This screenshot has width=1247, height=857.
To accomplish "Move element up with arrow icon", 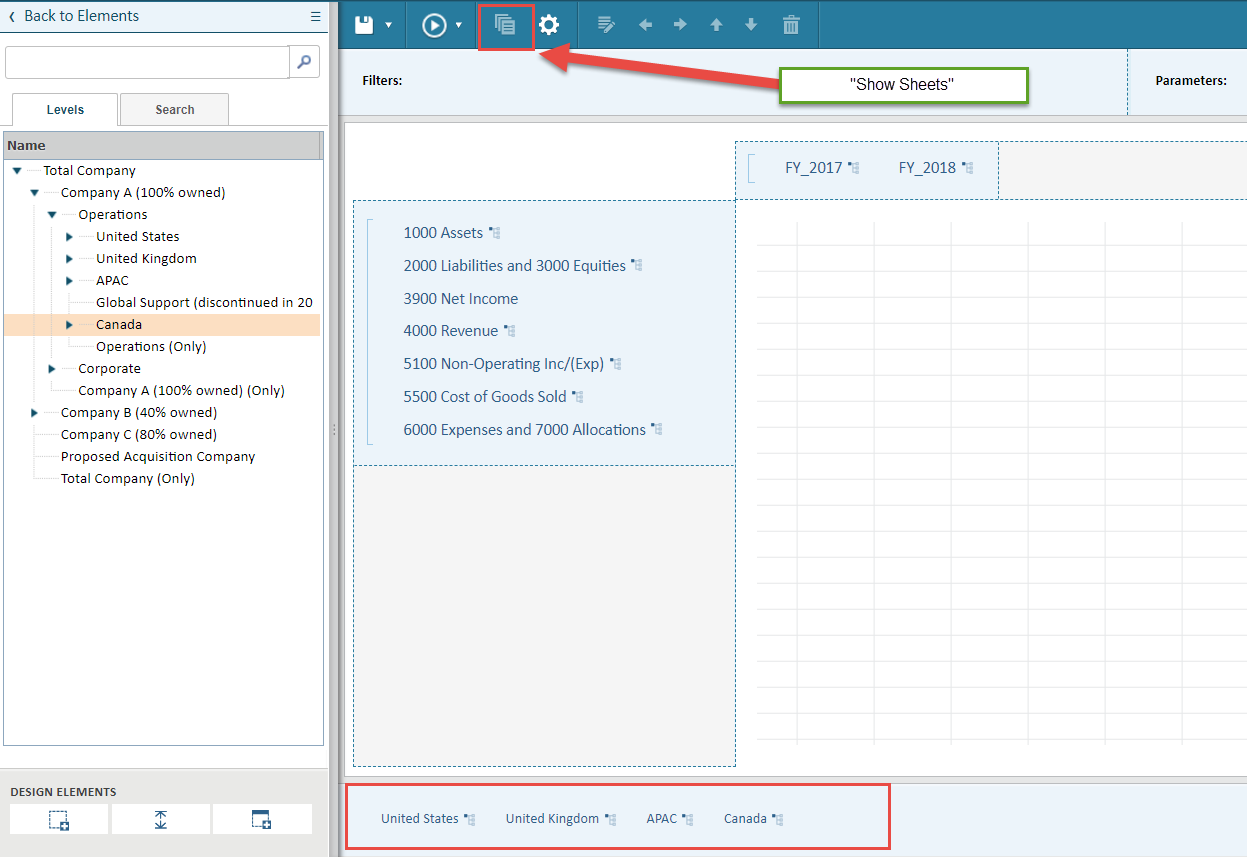I will click(716, 25).
